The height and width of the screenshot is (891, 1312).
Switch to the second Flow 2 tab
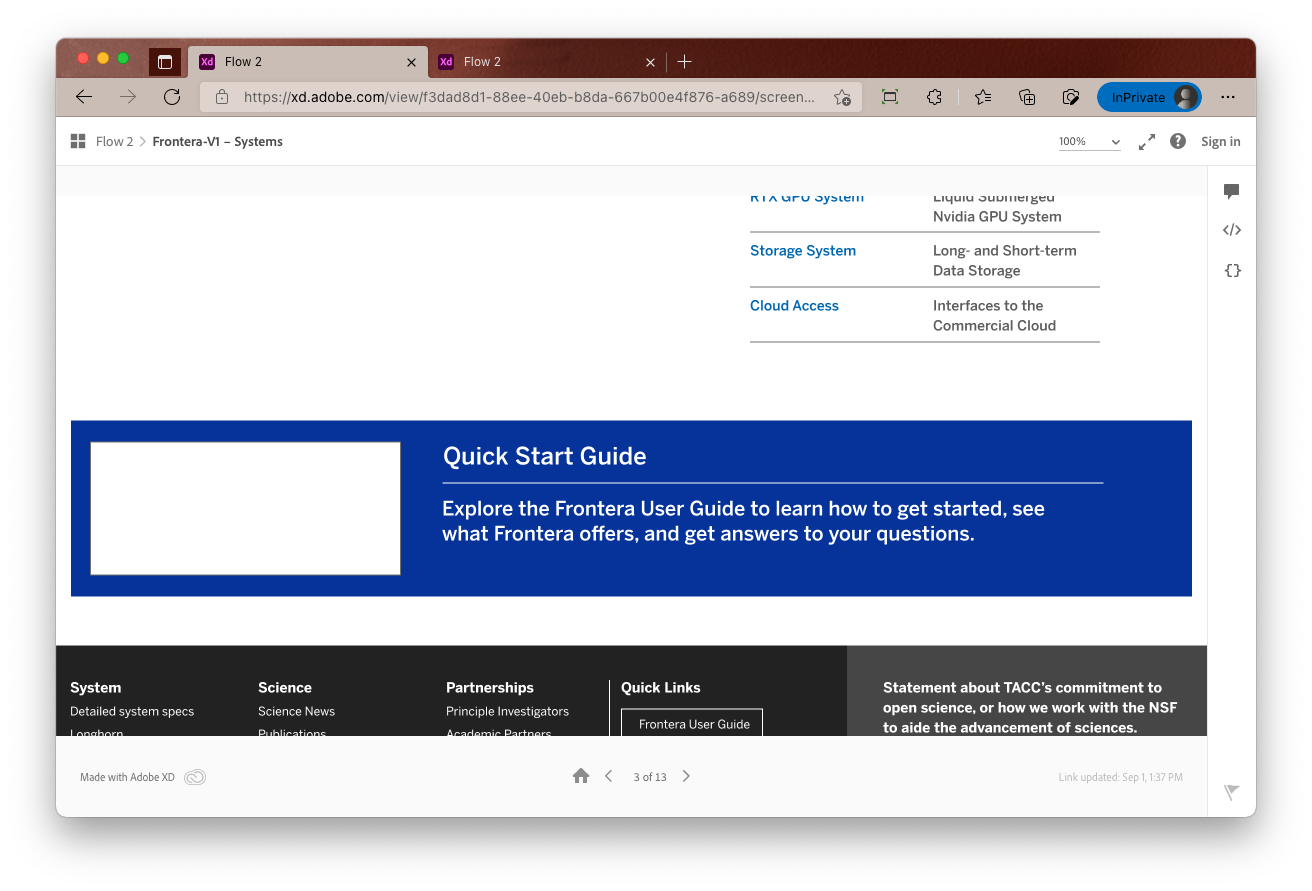(x=548, y=62)
